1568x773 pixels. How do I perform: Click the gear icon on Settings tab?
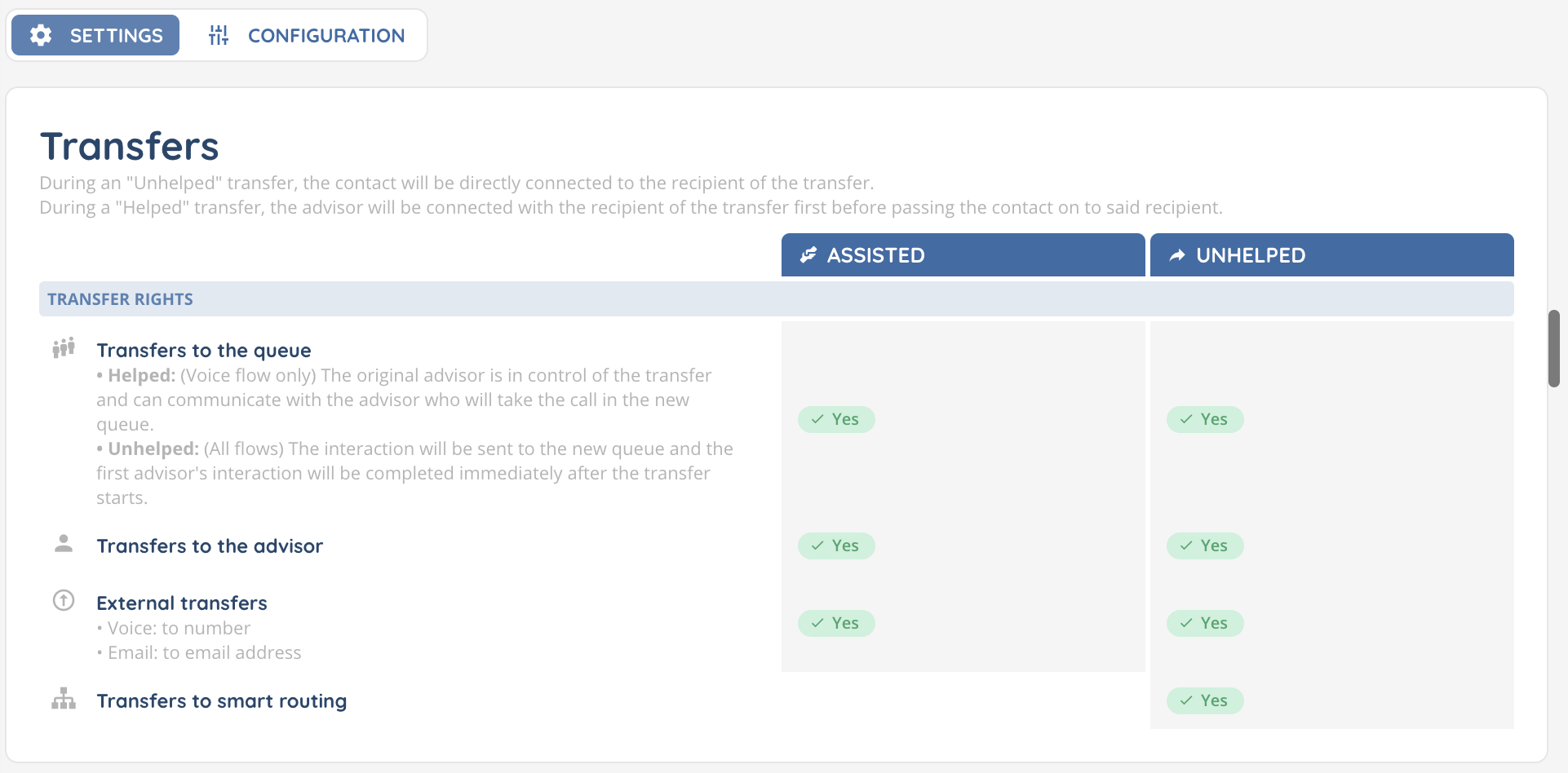[x=41, y=35]
